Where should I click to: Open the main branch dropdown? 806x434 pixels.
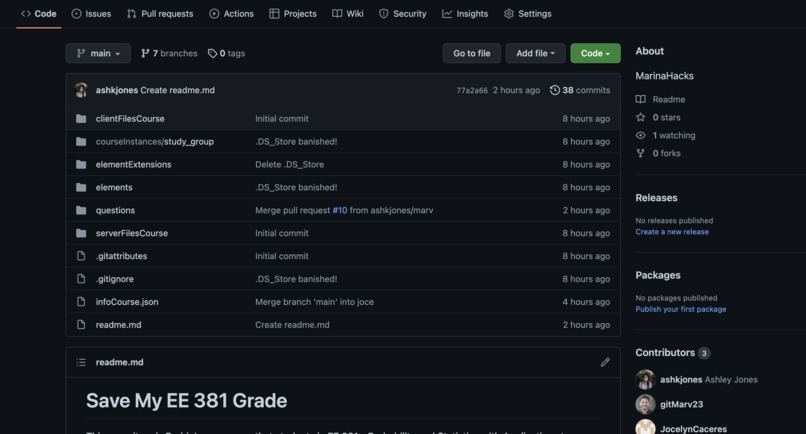(x=98, y=53)
